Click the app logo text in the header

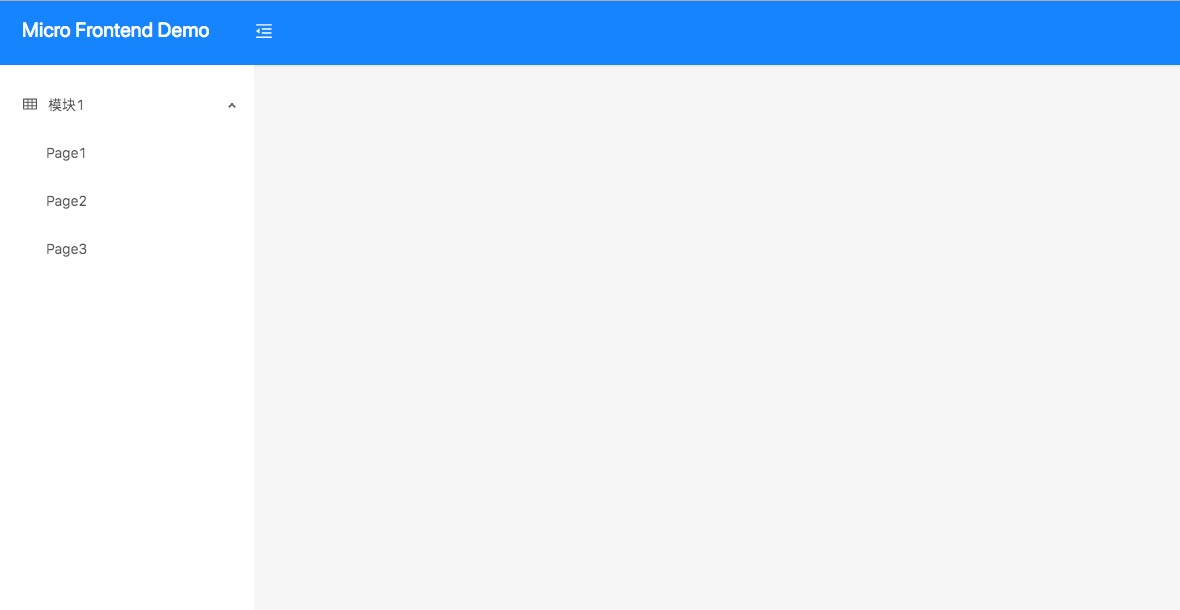pos(116,31)
